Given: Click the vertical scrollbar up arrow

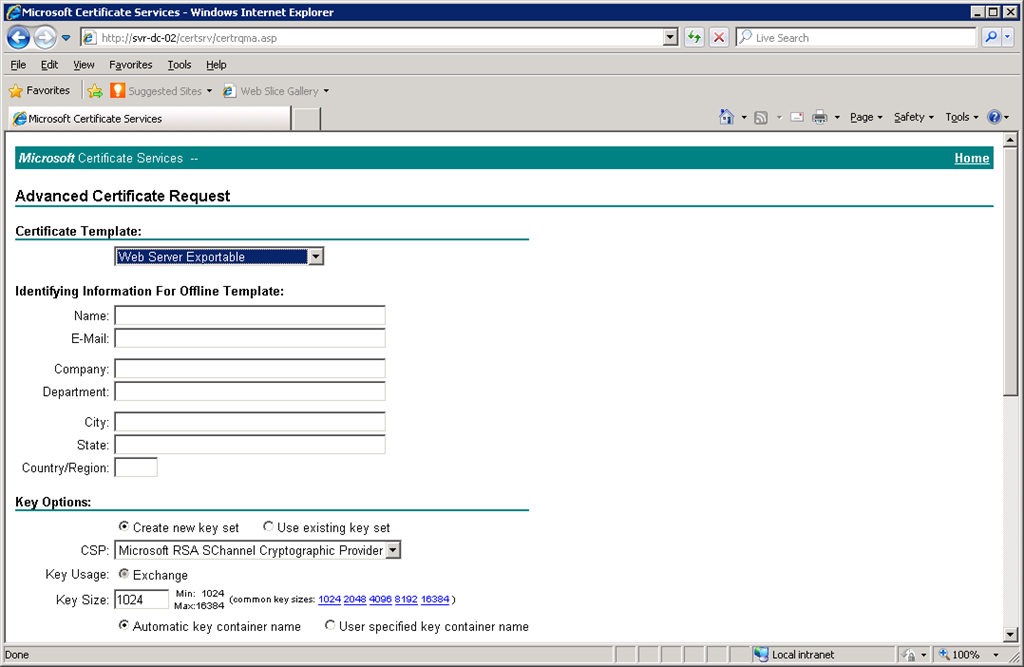Looking at the screenshot, I should point(1010,140).
